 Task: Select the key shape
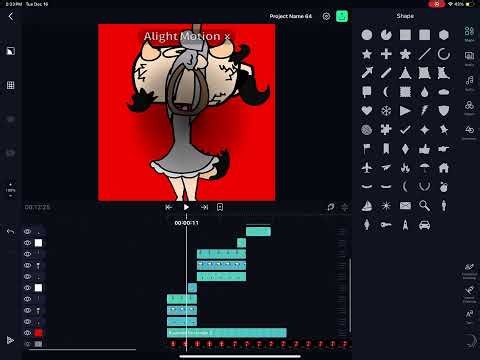(386, 225)
